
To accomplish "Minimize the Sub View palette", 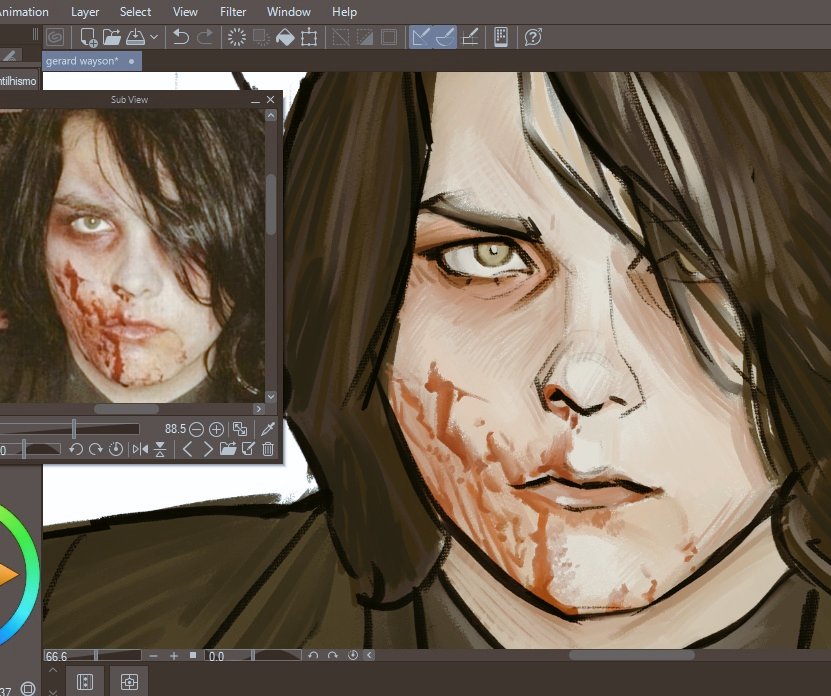I will [x=255, y=100].
